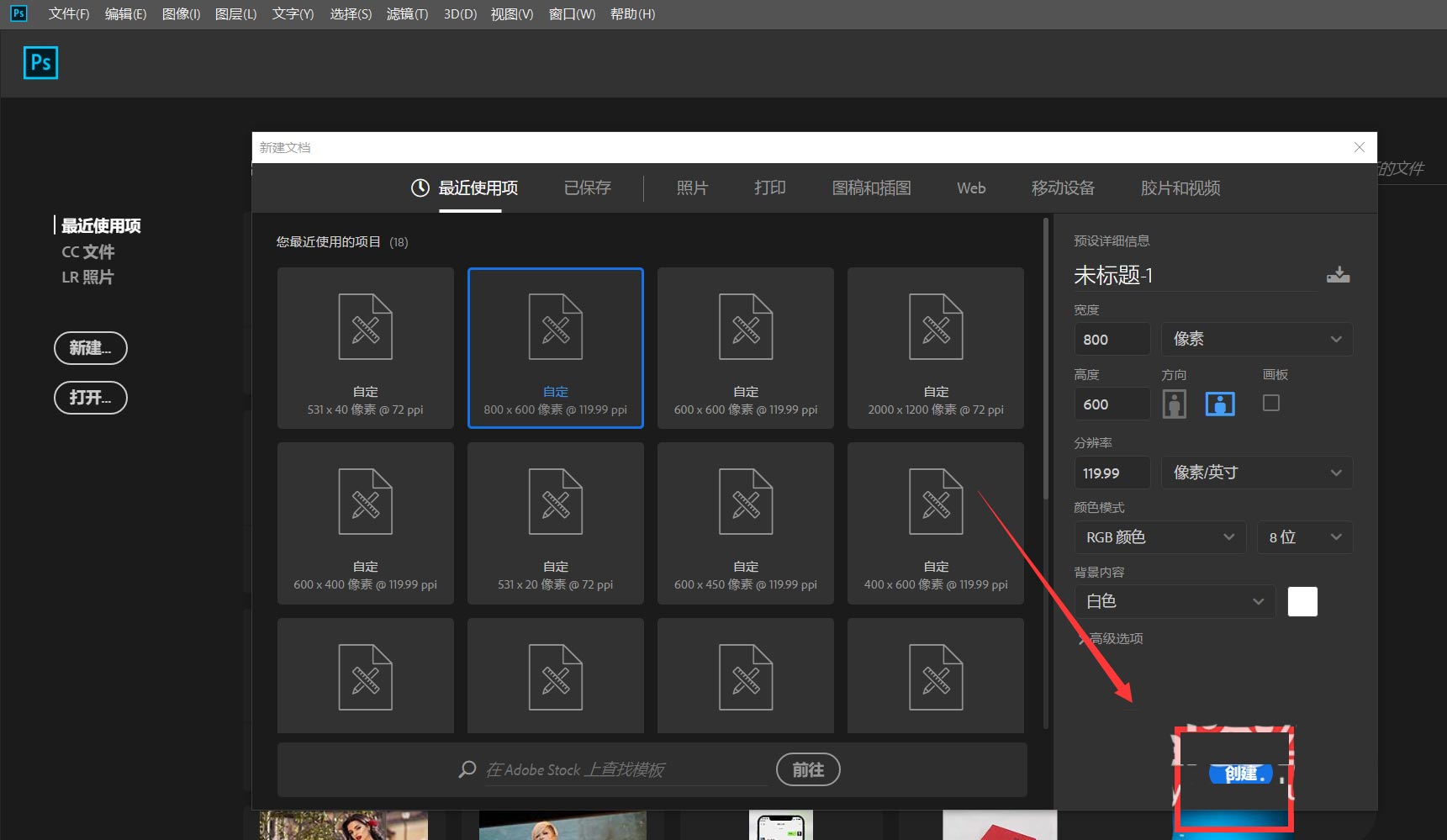Screen dimensions: 1447x840
Task: Open the 8 位 bit depth dropdown
Action: pos(1305,537)
